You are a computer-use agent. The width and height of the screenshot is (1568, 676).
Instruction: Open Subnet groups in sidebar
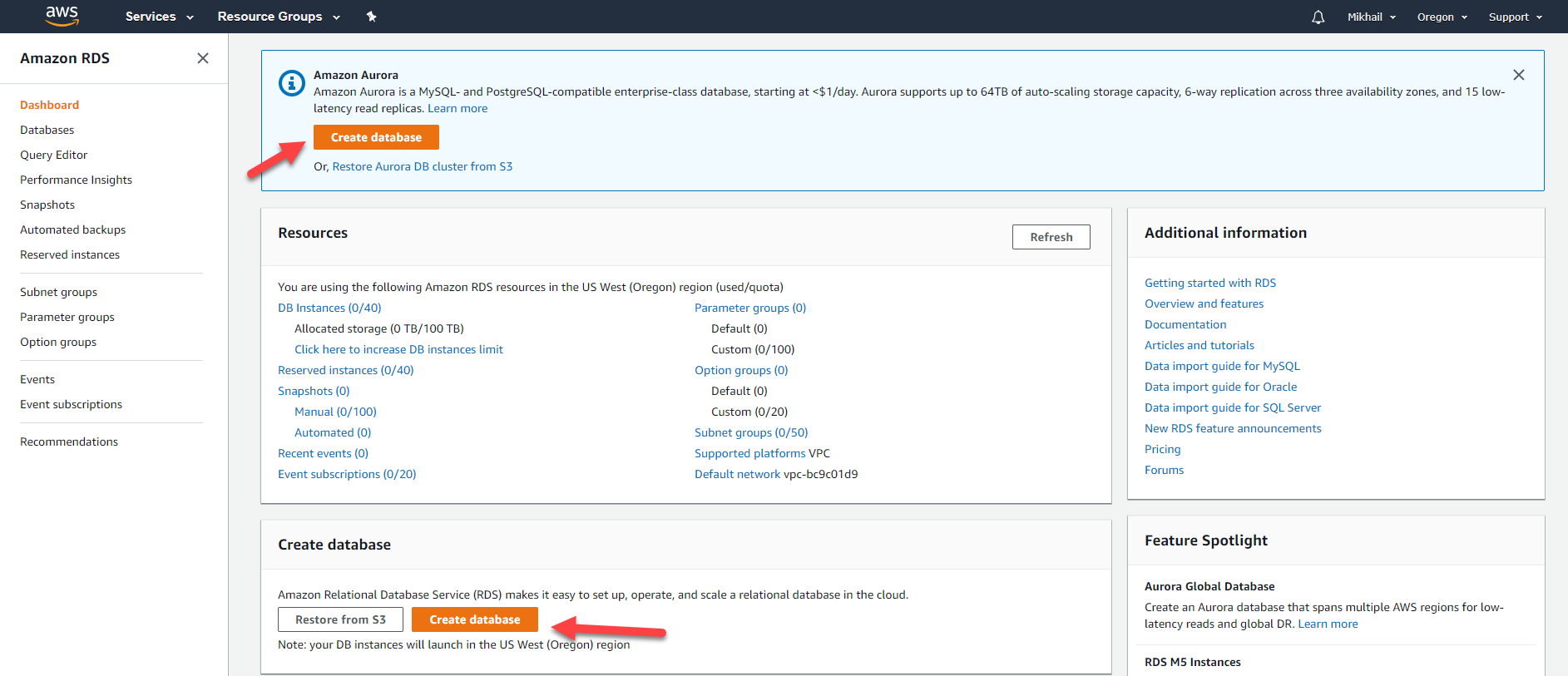[x=59, y=292]
